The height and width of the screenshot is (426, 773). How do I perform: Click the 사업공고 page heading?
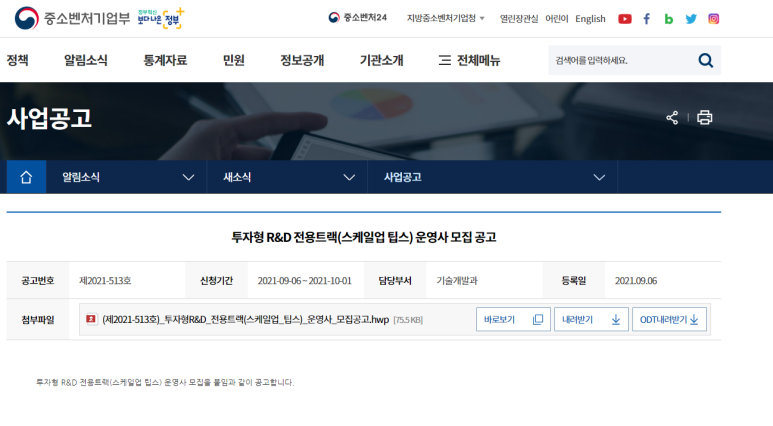[49, 118]
